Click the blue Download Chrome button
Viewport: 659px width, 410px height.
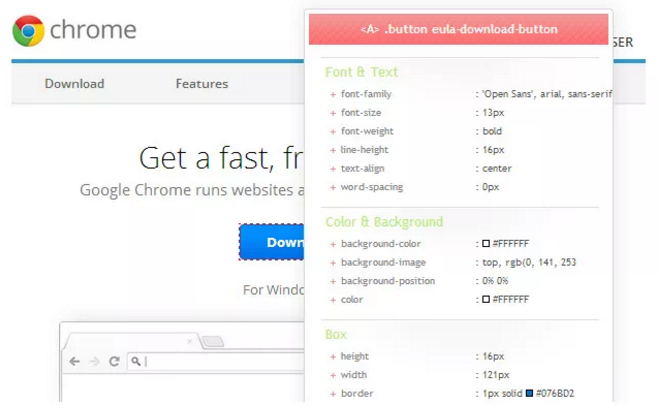272,242
